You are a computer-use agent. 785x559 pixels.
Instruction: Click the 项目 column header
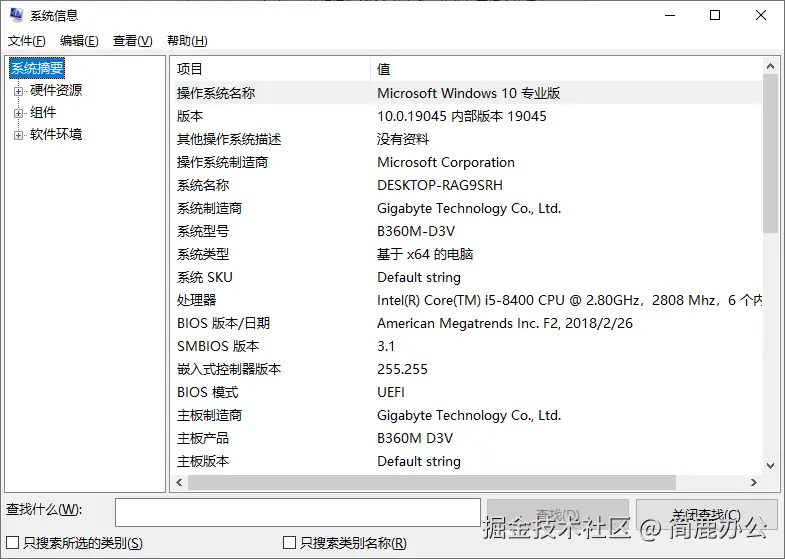pyautogui.click(x=271, y=69)
